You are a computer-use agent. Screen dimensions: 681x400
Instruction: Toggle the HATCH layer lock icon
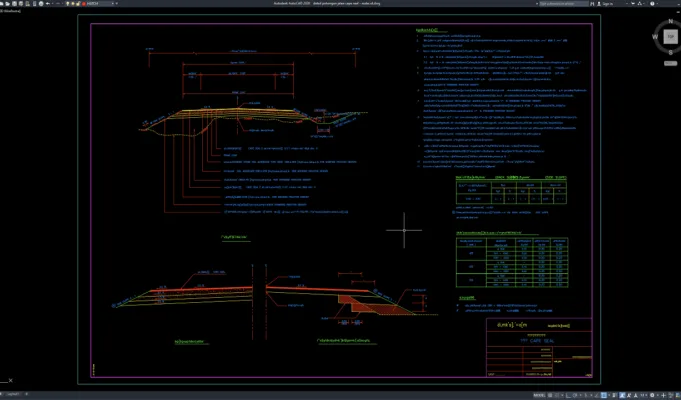[78, 3]
